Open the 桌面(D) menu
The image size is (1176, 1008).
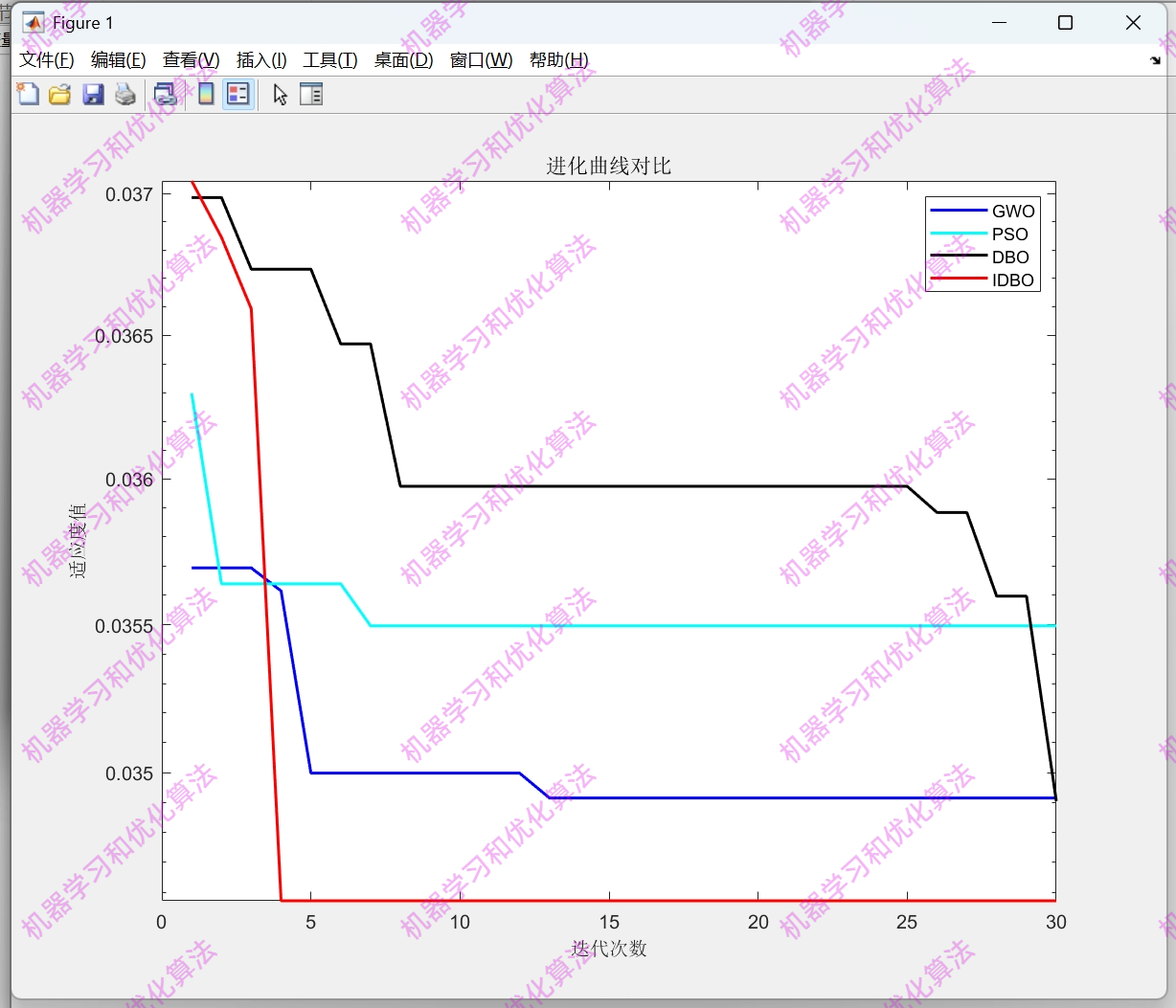click(403, 60)
